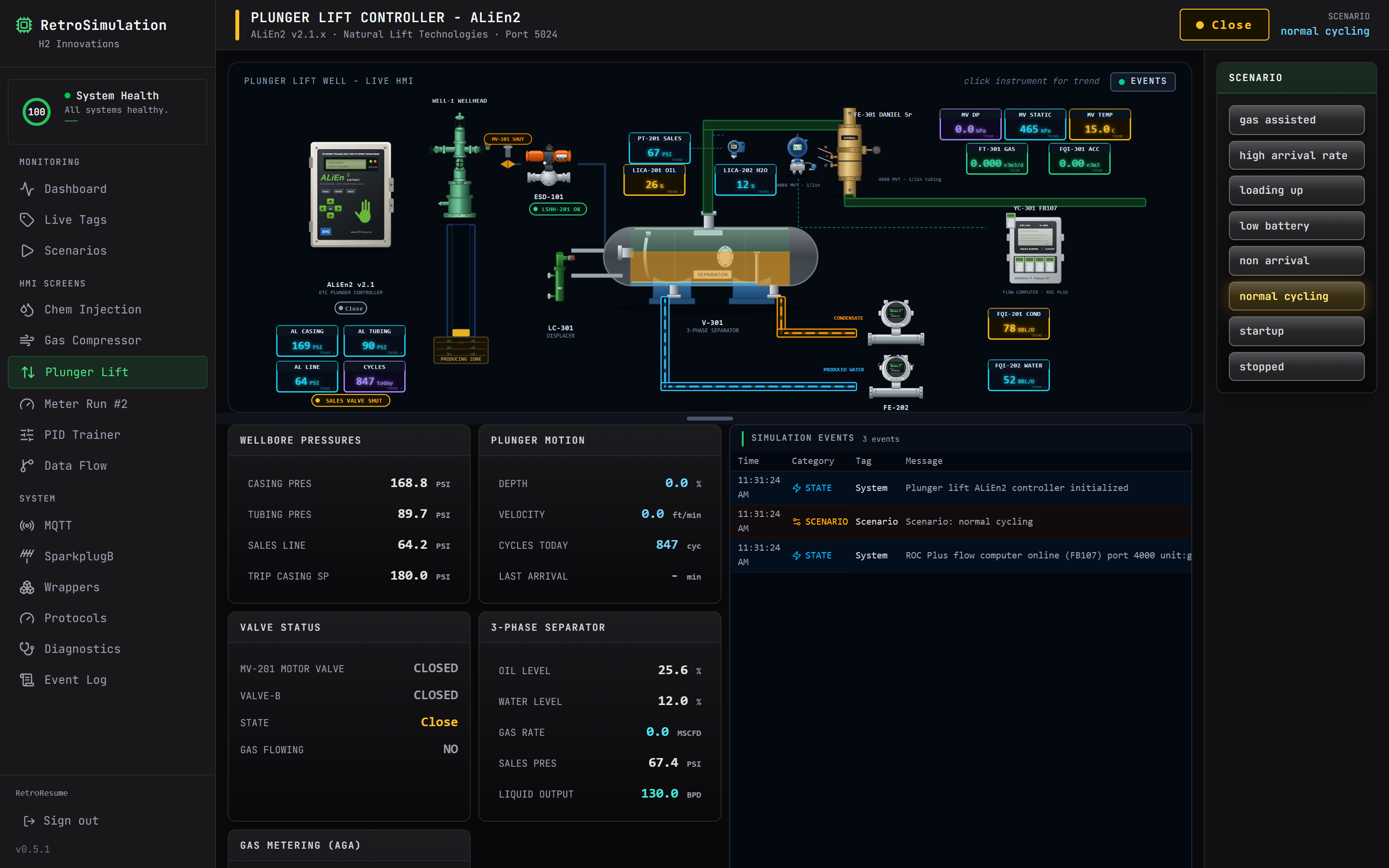Click the Meter Run #2 gauge icon

[x=27, y=404]
